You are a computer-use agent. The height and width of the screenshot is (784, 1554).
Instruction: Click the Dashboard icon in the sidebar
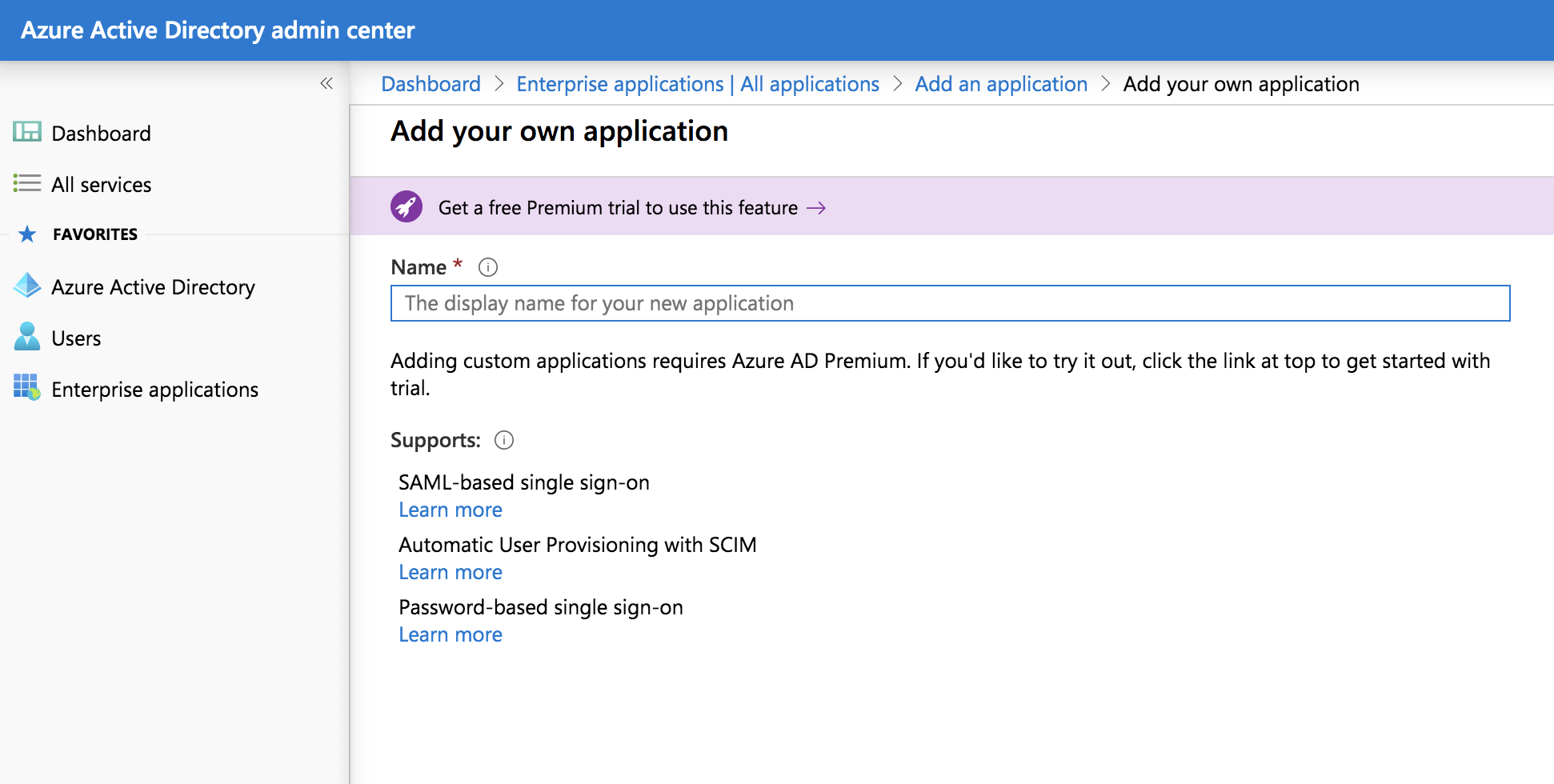tap(27, 132)
